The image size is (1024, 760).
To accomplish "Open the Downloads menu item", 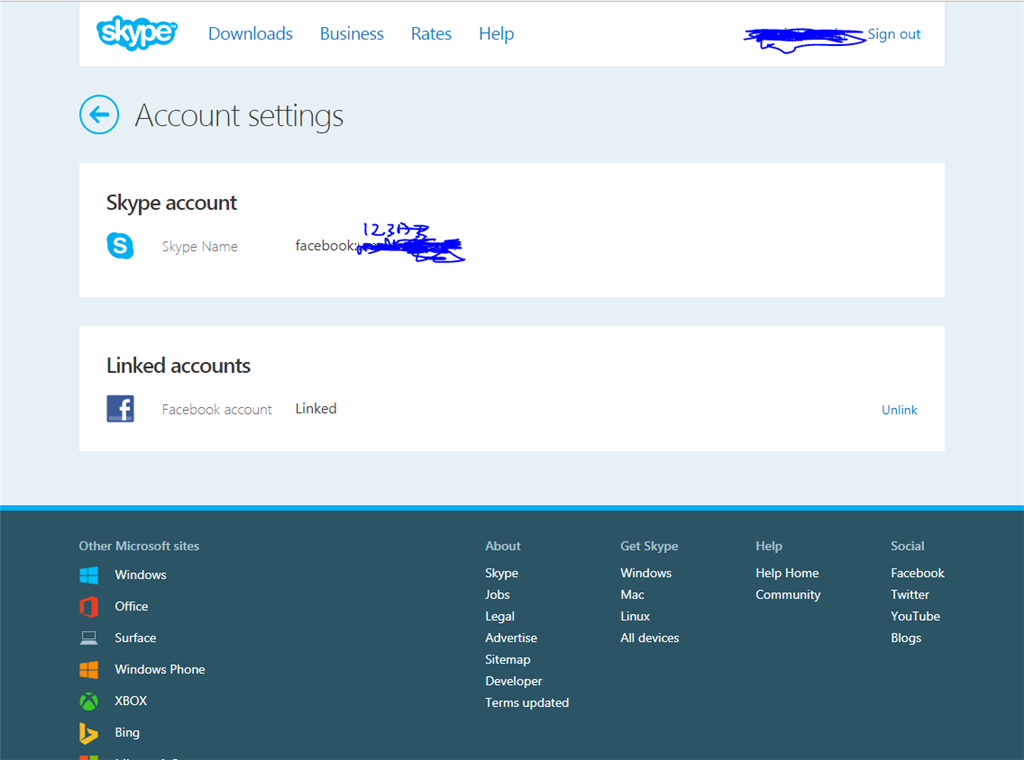I will (250, 34).
